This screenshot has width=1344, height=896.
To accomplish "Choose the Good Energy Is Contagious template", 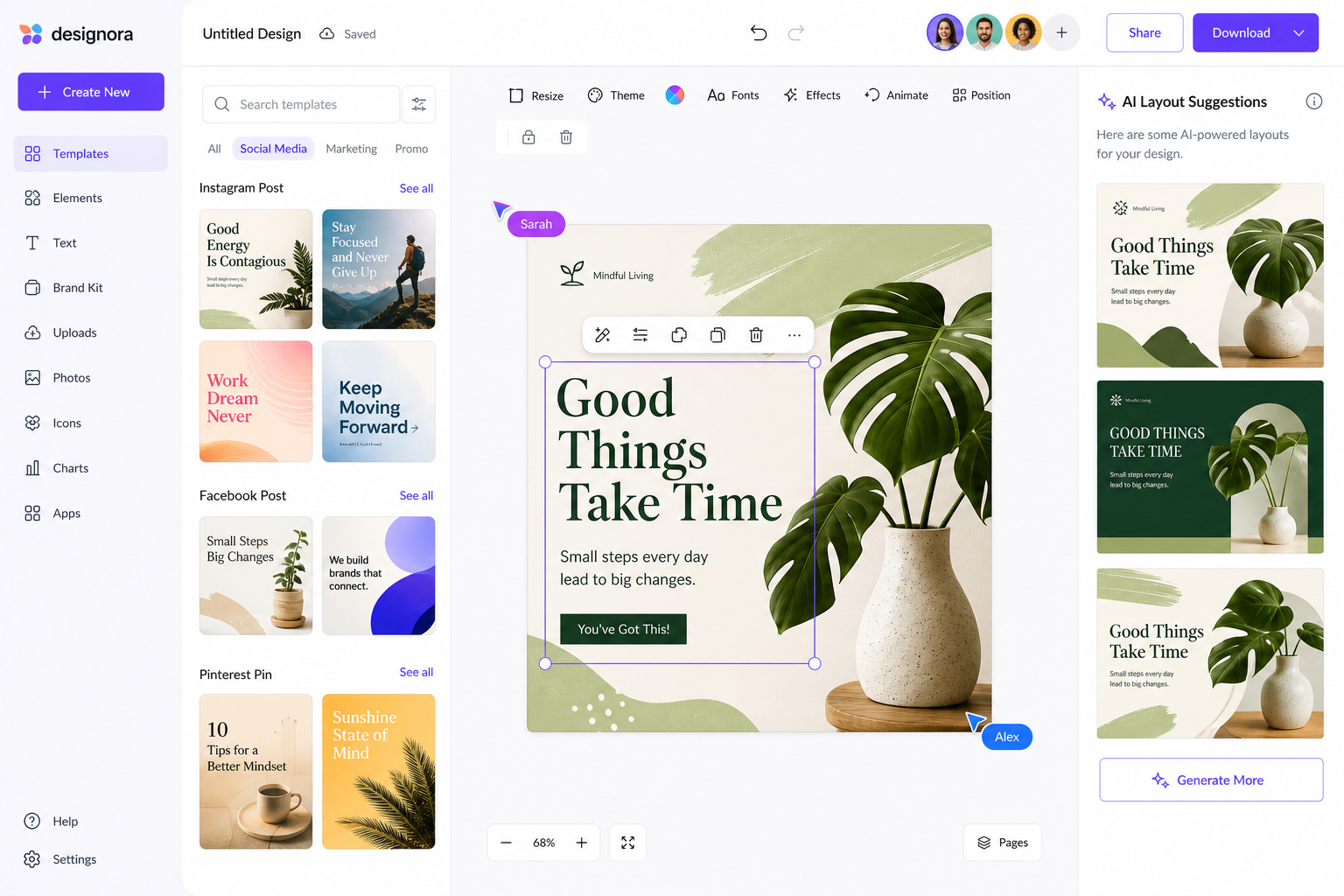I will tap(255, 269).
